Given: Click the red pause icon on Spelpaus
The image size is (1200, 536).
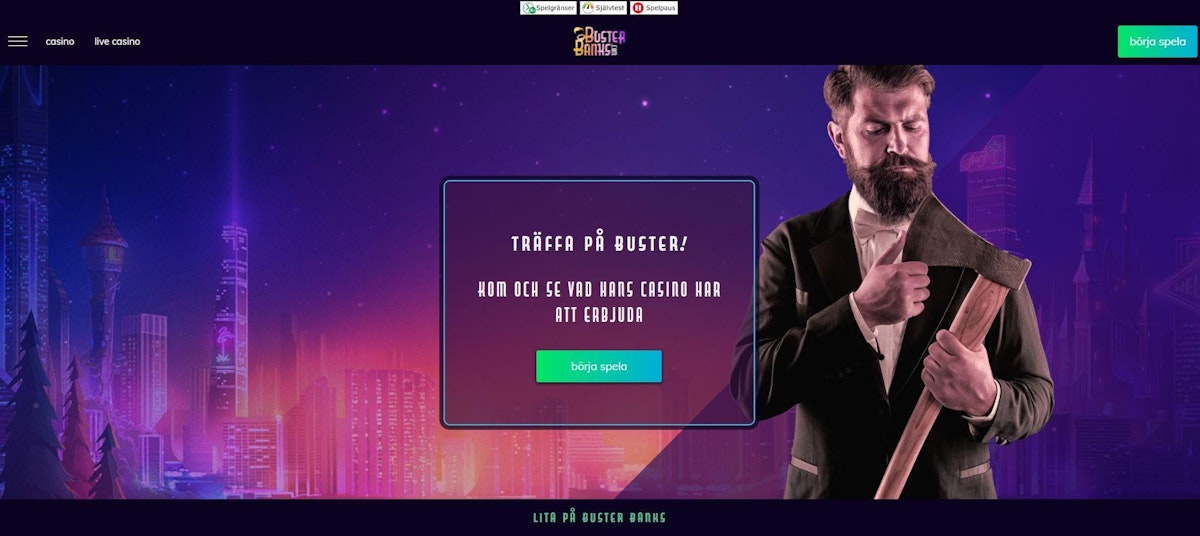Looking at the screenshot, I should 638,8.
